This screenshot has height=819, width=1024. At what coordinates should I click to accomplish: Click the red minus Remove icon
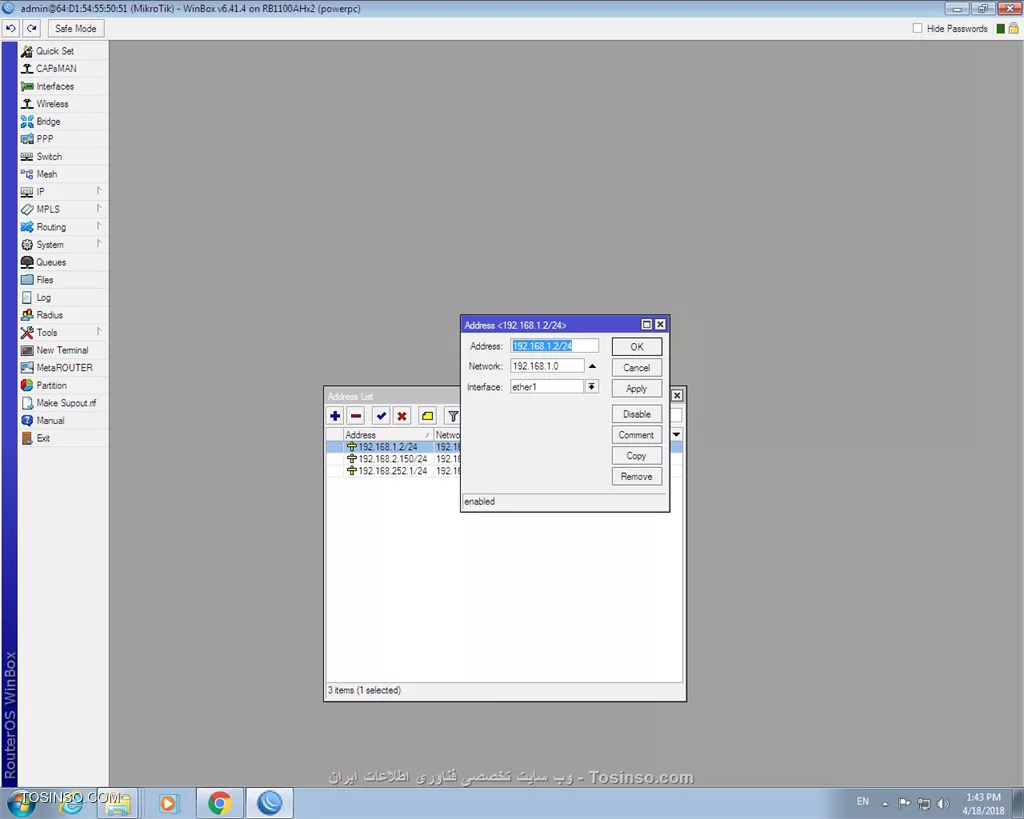[356, 416]
